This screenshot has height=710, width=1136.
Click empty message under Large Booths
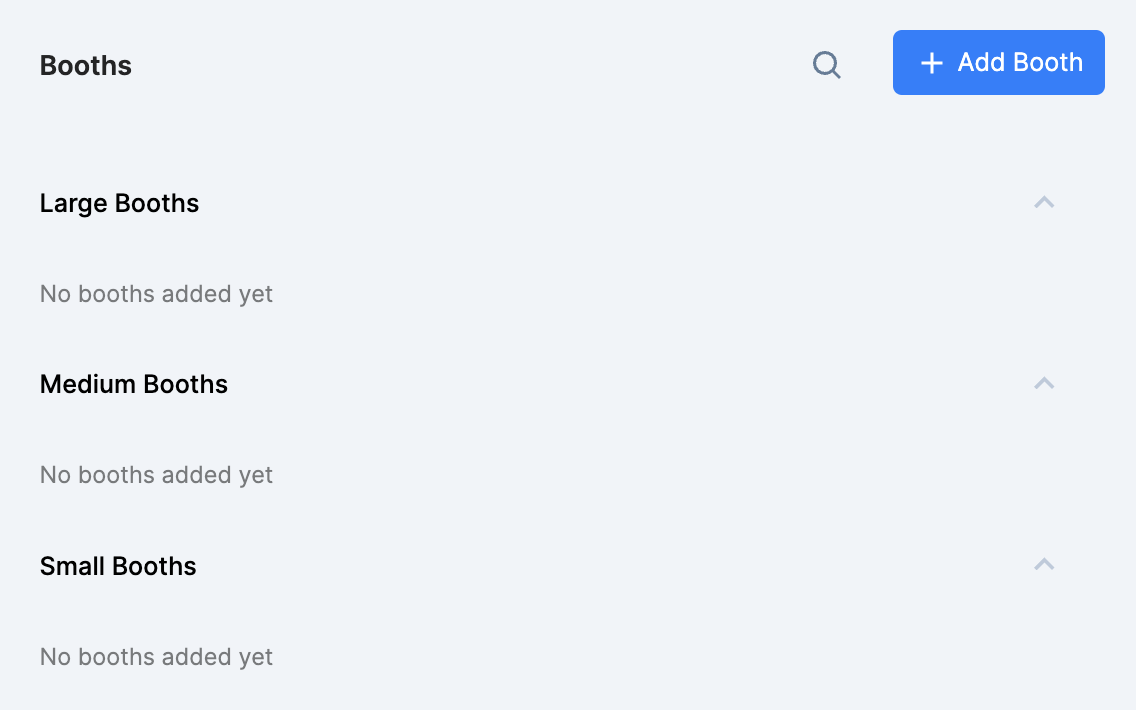(156, 294)
